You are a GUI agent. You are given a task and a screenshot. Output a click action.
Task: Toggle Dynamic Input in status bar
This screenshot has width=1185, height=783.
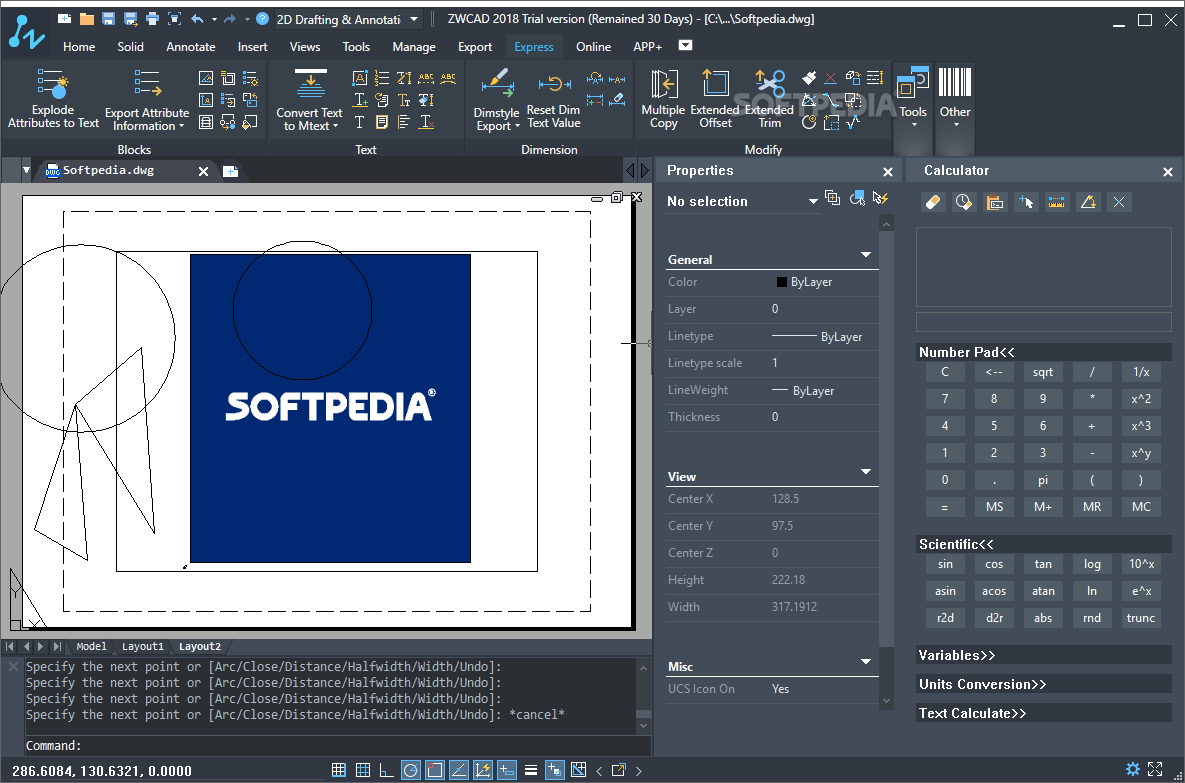tap(507, 770)
